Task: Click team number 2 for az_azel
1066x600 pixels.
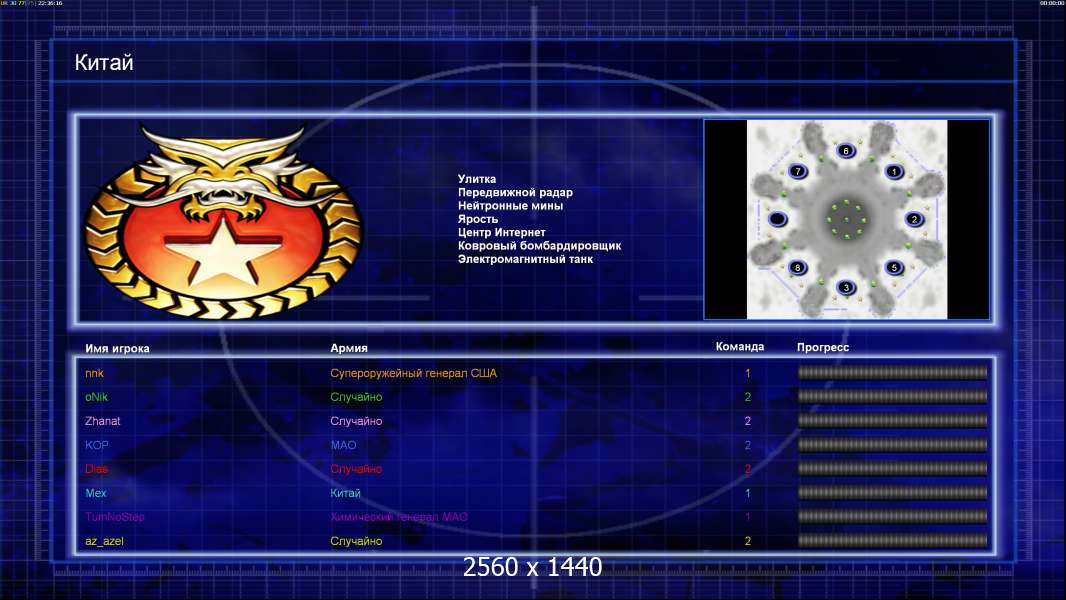Action: (748, 542)
